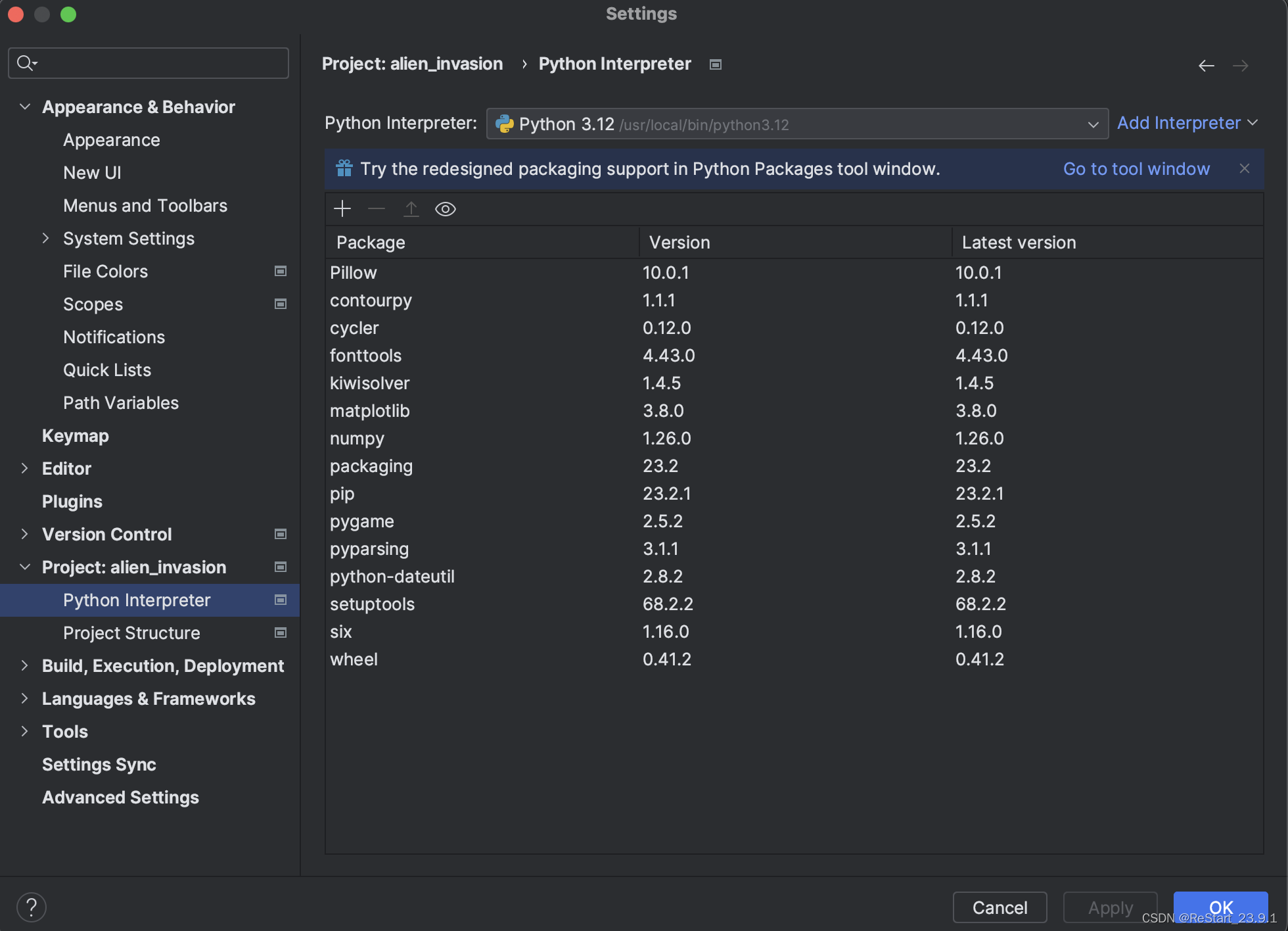1288x931 pixels.
Task: Collapse Project: alien_invasion section
Action: click(25, 567)
